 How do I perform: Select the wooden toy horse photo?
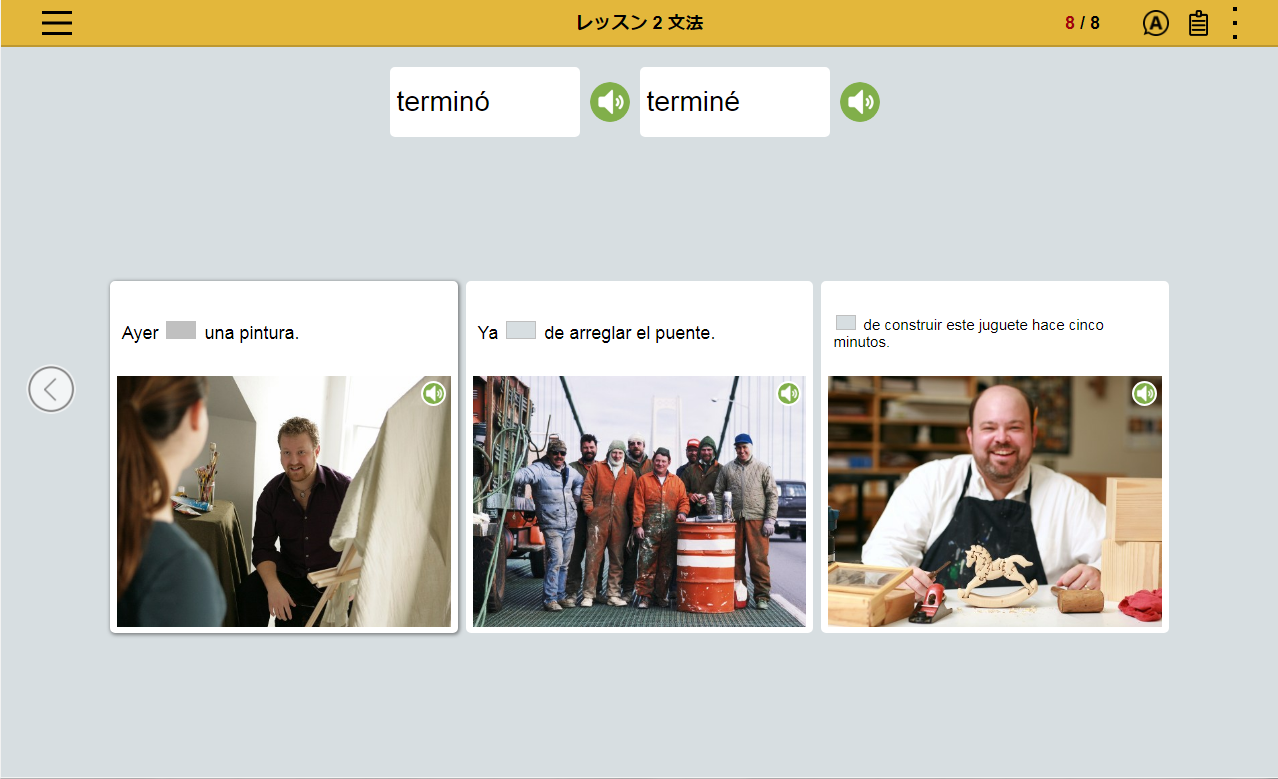pyautogui.click(x=995, y=501)
